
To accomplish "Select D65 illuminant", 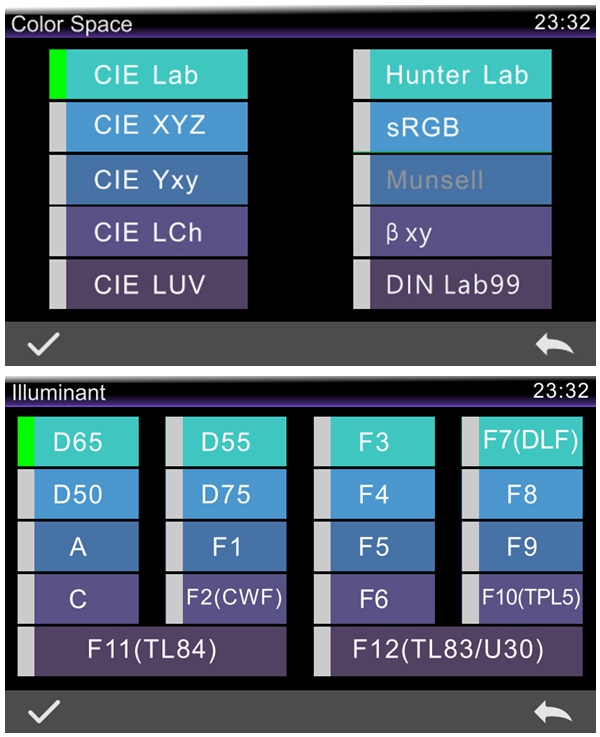I will [x=78, y=442].
